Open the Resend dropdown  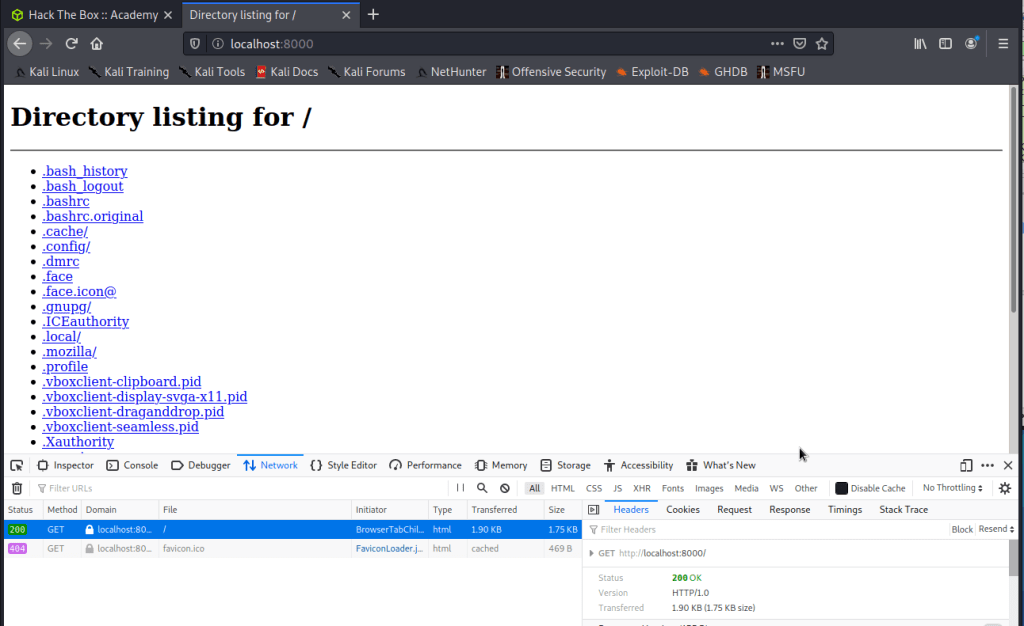[997, 529]
